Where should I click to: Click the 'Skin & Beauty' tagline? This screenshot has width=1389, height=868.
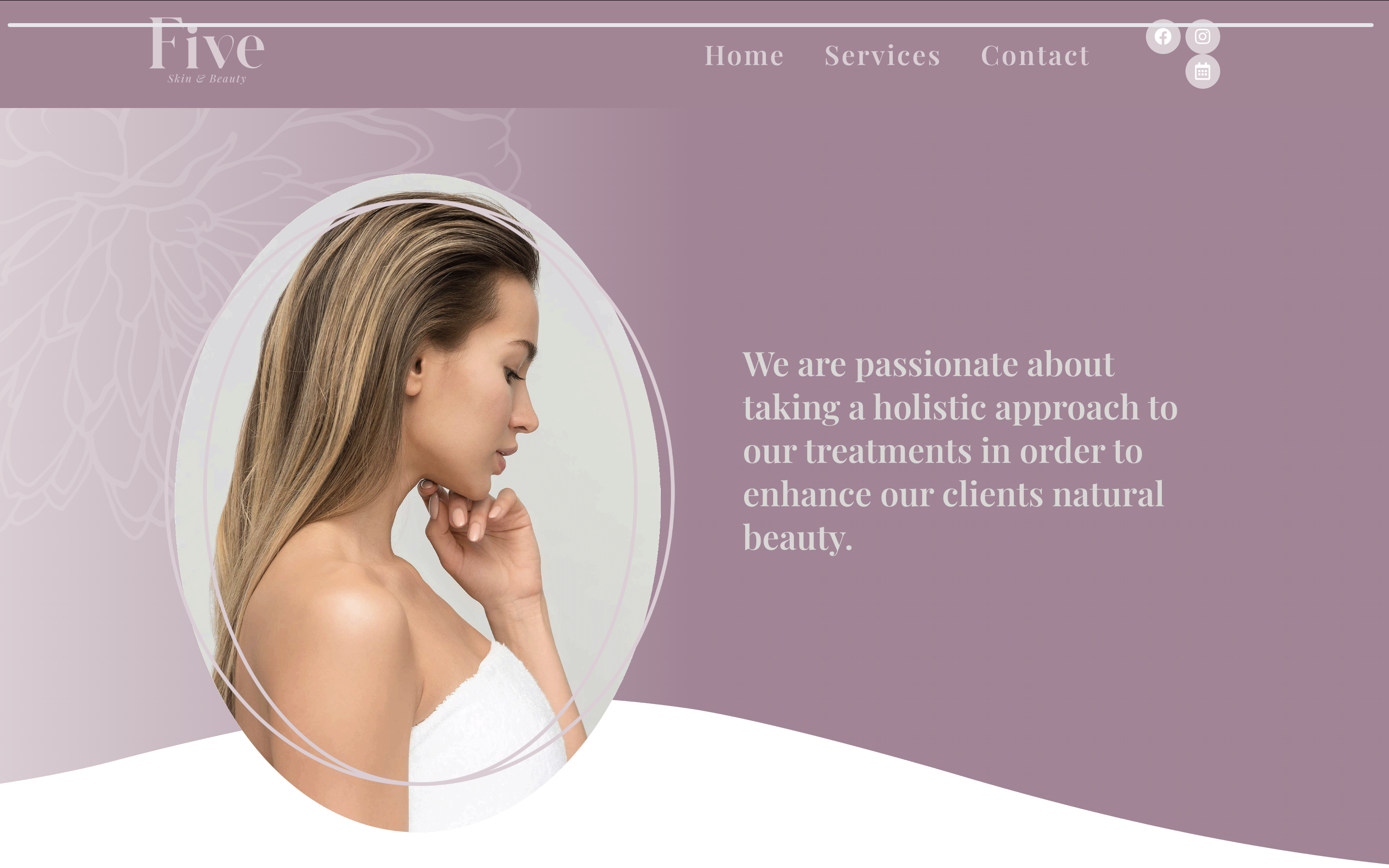(206, 79)
